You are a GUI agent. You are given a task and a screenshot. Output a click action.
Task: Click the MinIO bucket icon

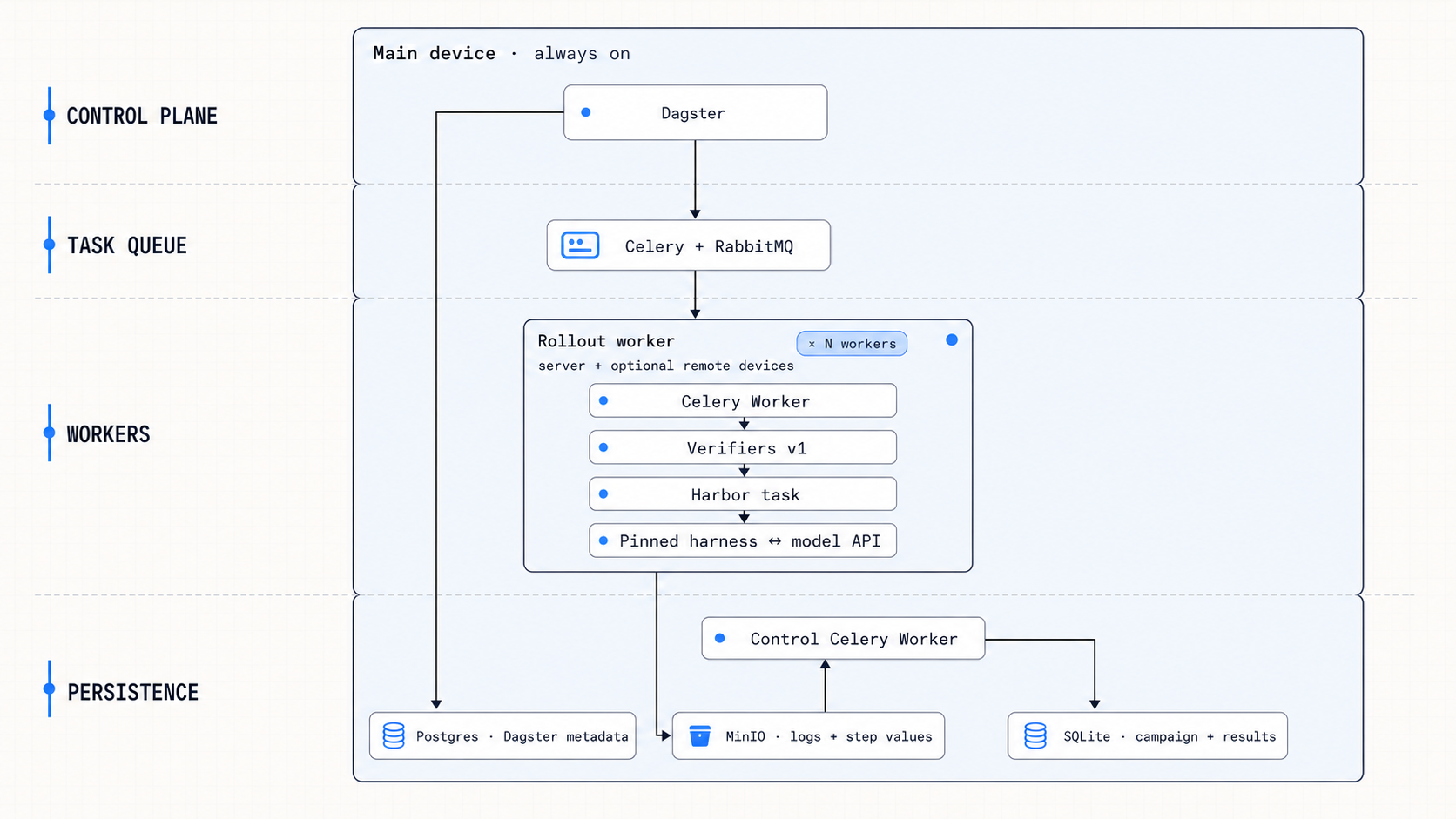point(699,735)
